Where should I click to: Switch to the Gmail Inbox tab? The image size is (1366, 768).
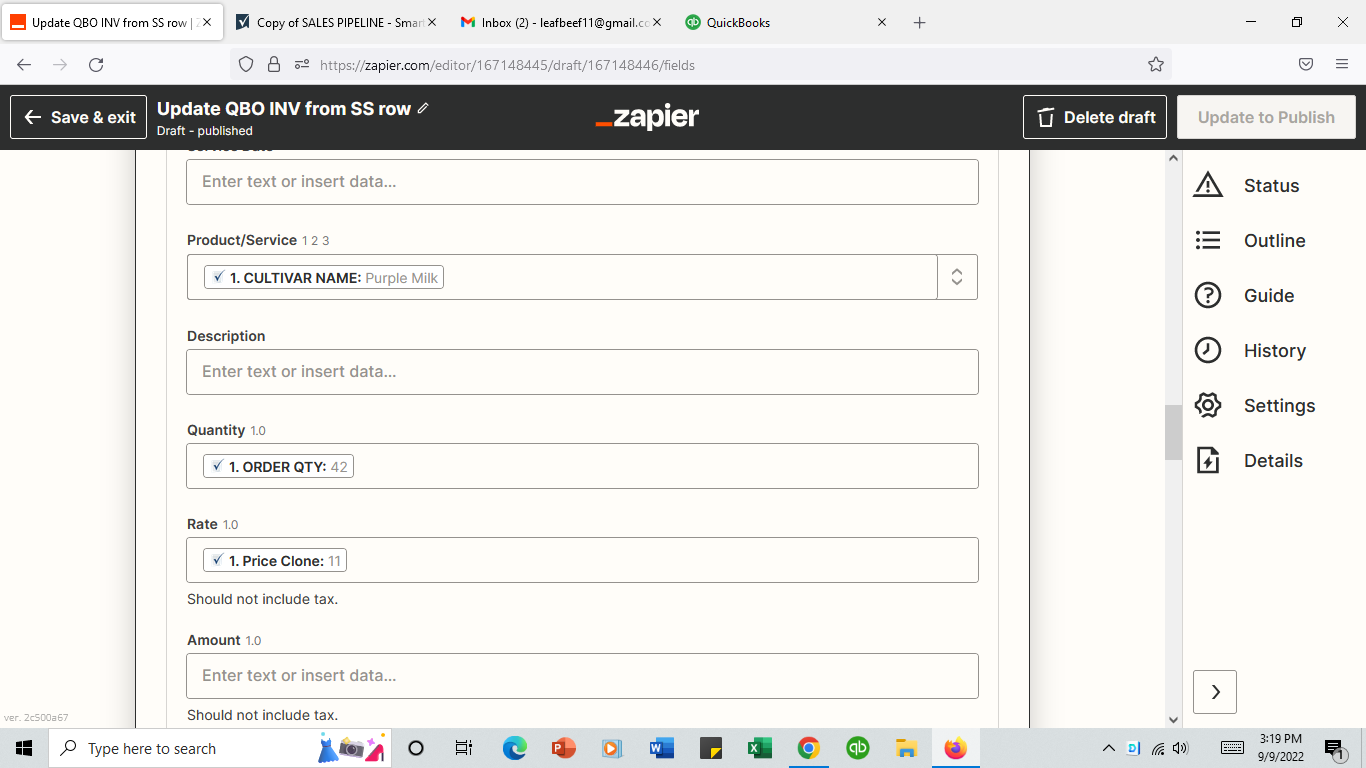562,22
